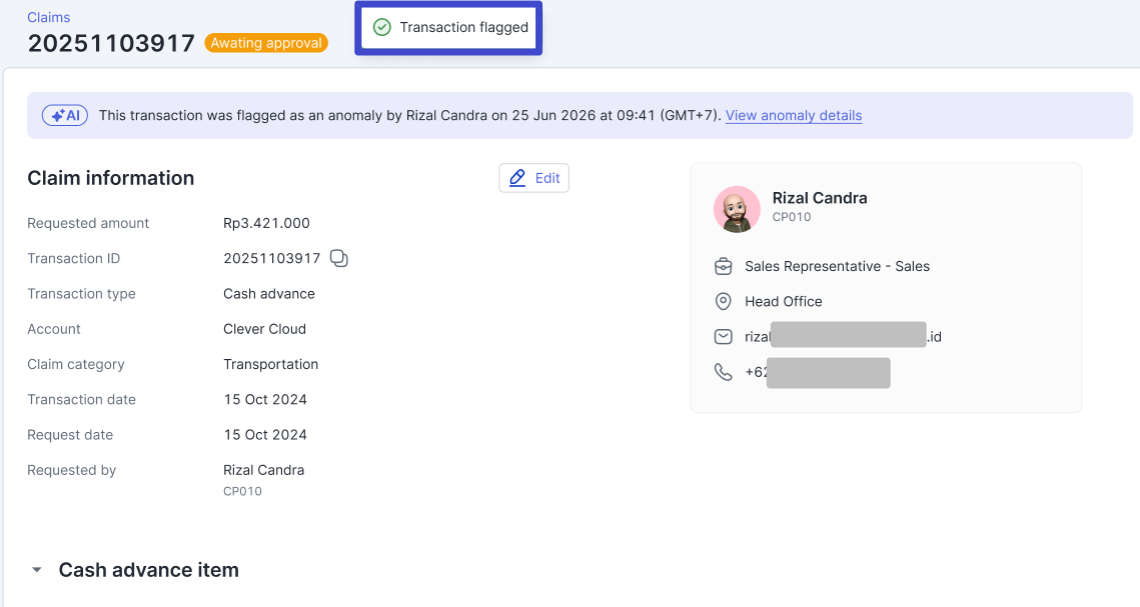Click the pencil icon in Edit button
The height and width of the screenshot is (607, 1140).
click(517, 178)
